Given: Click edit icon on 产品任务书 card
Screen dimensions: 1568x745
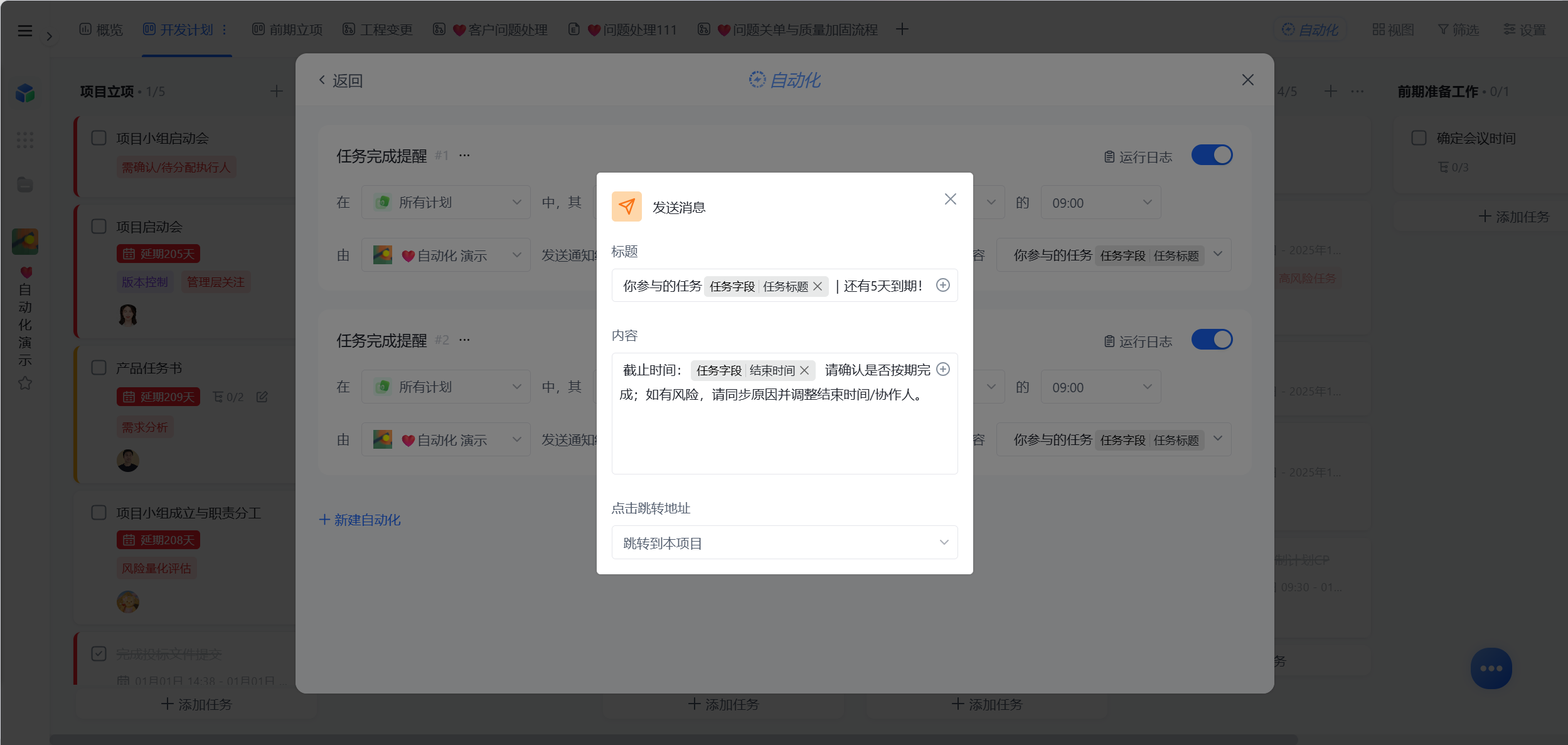Looking at the screenshot, I should (x=262, y=397).
